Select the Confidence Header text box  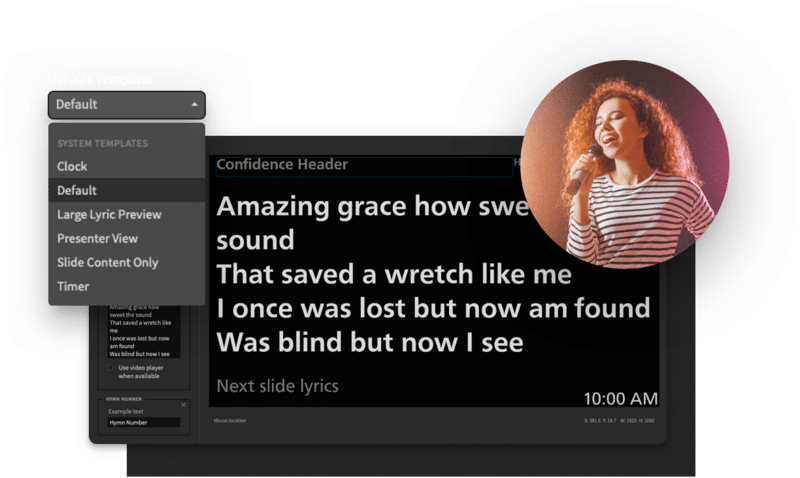coord(363,165)
